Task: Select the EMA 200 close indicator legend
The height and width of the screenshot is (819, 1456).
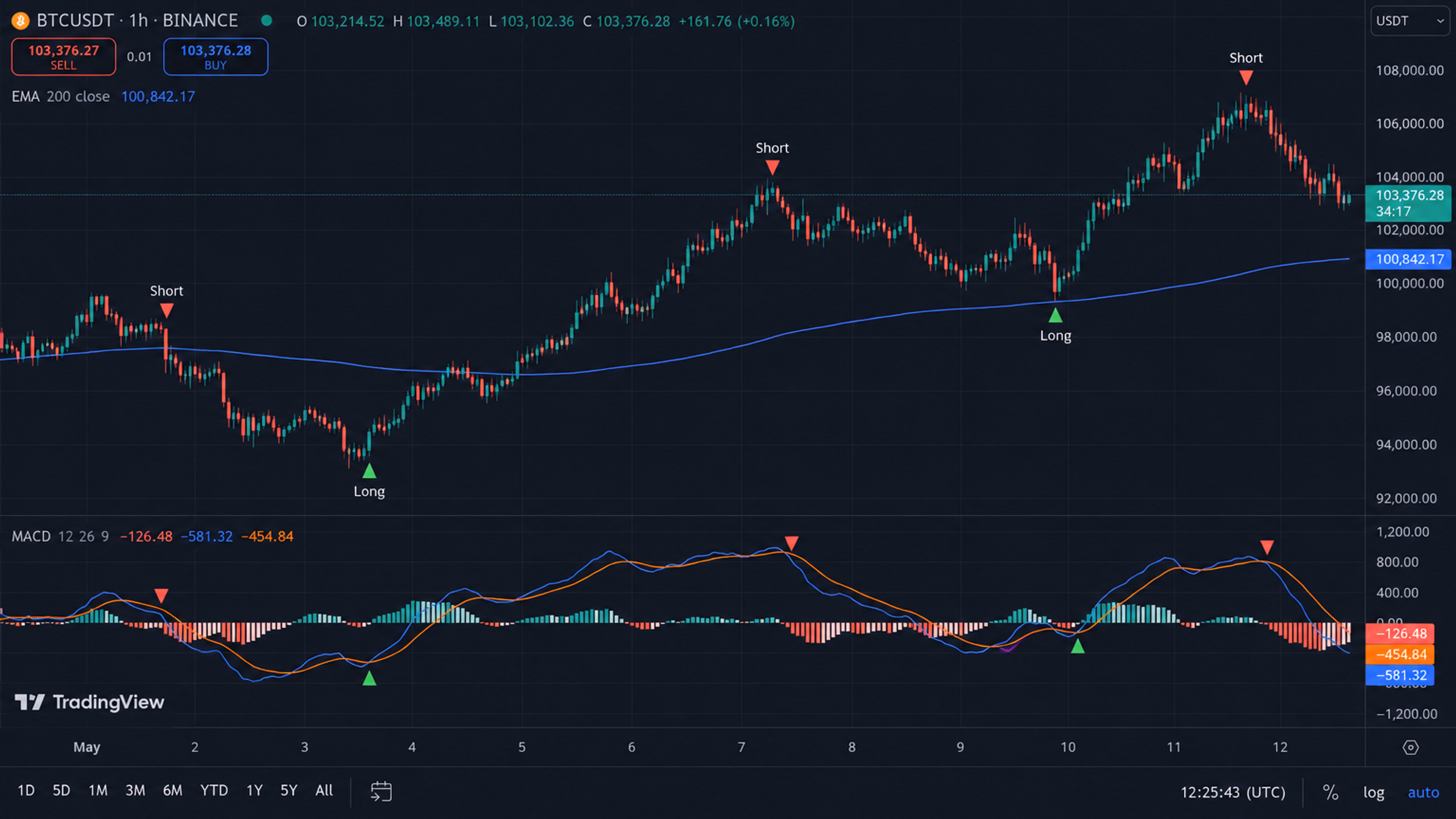Action: 61,97
